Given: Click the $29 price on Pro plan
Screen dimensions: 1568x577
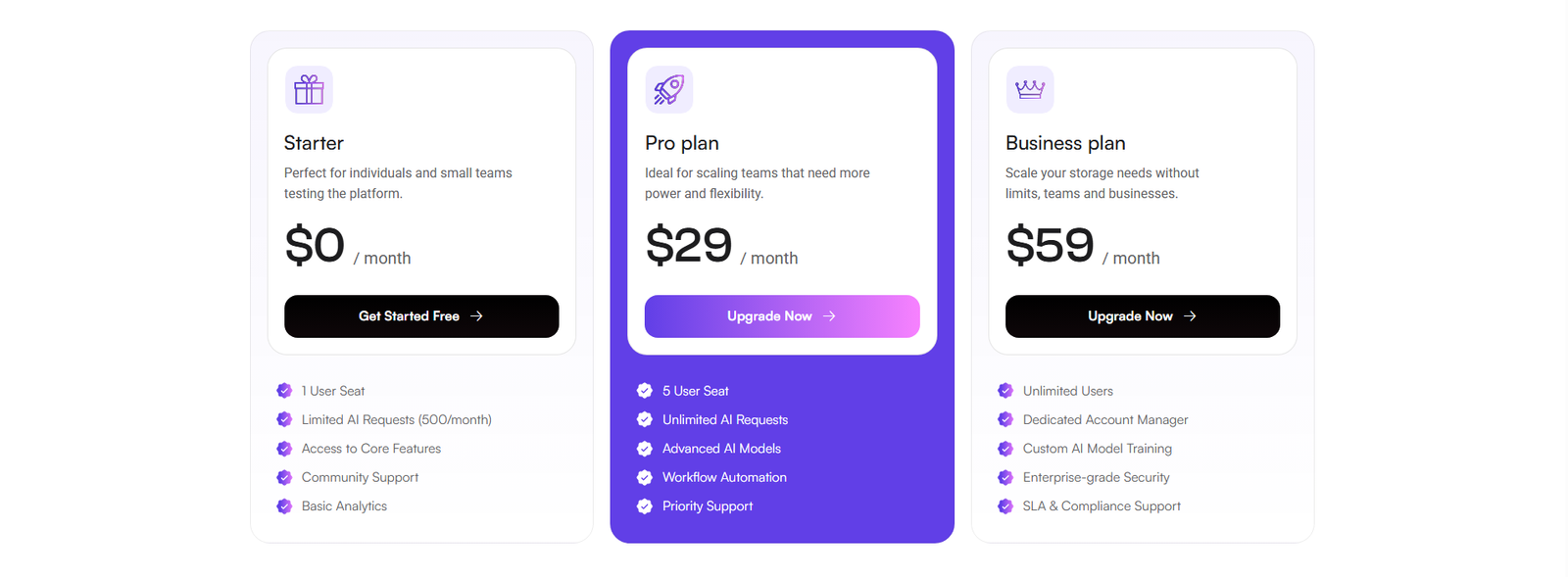Looking at the screenshot, I should click(x=689, y=245).
